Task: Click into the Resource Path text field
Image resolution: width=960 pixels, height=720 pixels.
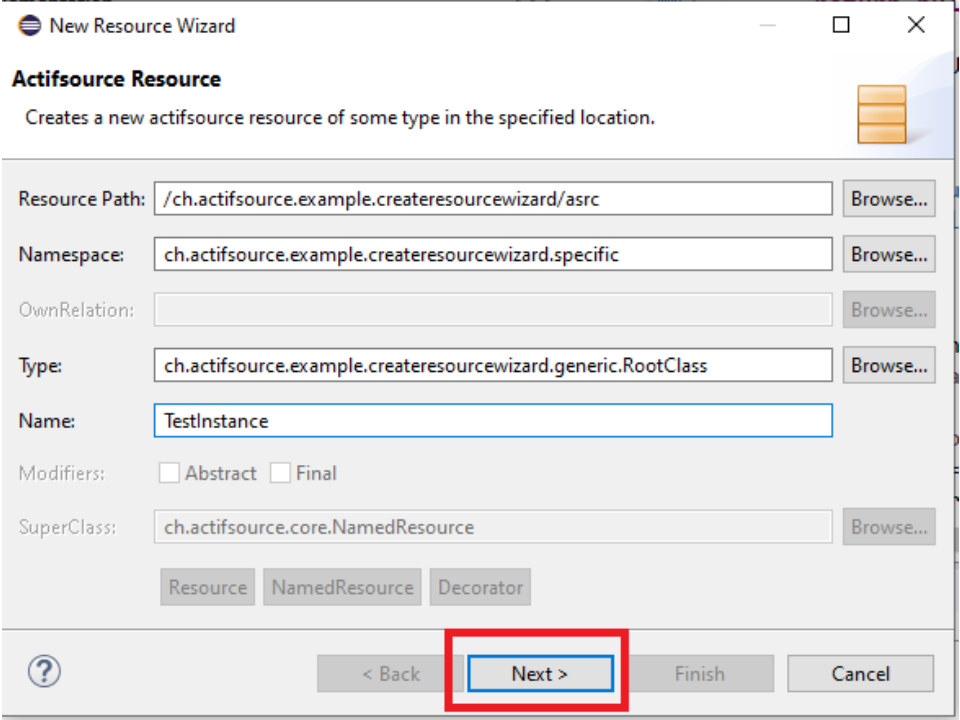Action: point(492,199)
